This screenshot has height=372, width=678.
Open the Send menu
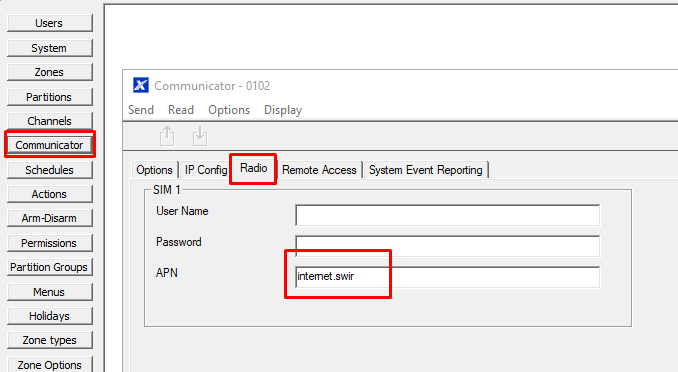click(x=141, y=110)
